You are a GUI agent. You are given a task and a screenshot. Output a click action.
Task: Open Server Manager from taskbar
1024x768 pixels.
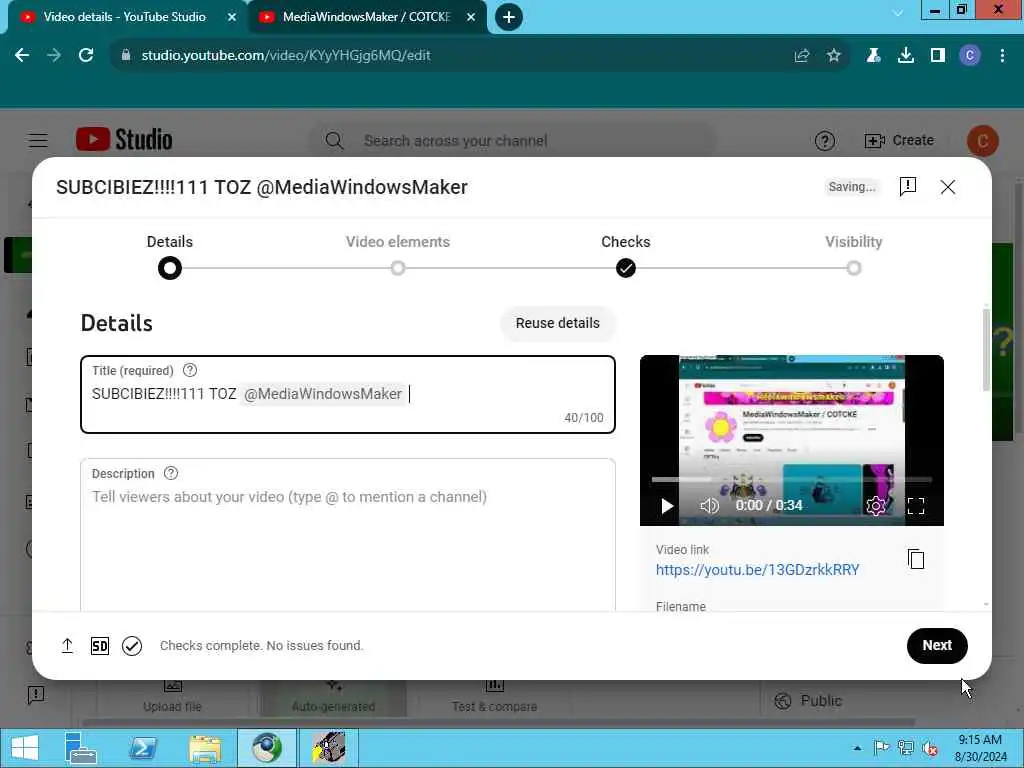81,748
